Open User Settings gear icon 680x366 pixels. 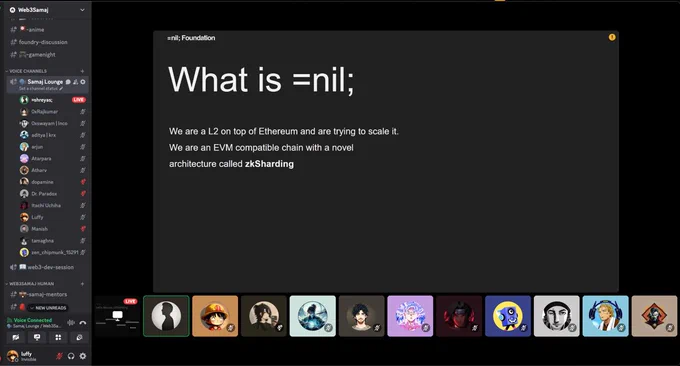(x=83, y=356)
